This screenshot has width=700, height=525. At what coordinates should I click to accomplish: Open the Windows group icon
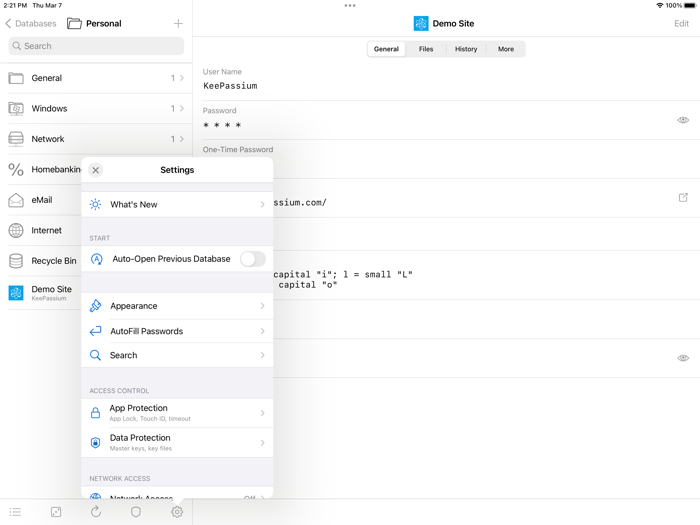(x=16, y=108)
